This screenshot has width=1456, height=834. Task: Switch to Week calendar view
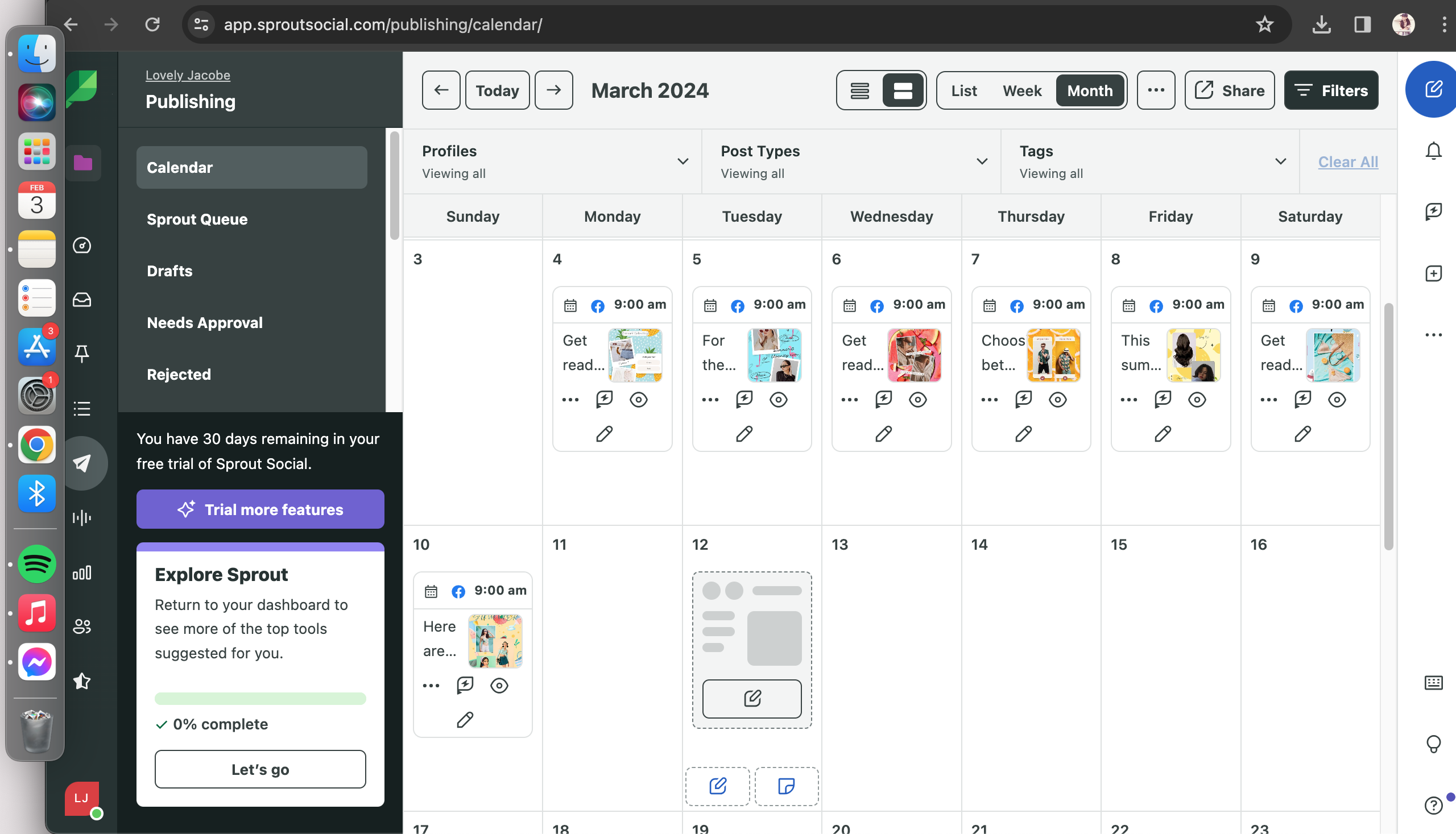1021,90
